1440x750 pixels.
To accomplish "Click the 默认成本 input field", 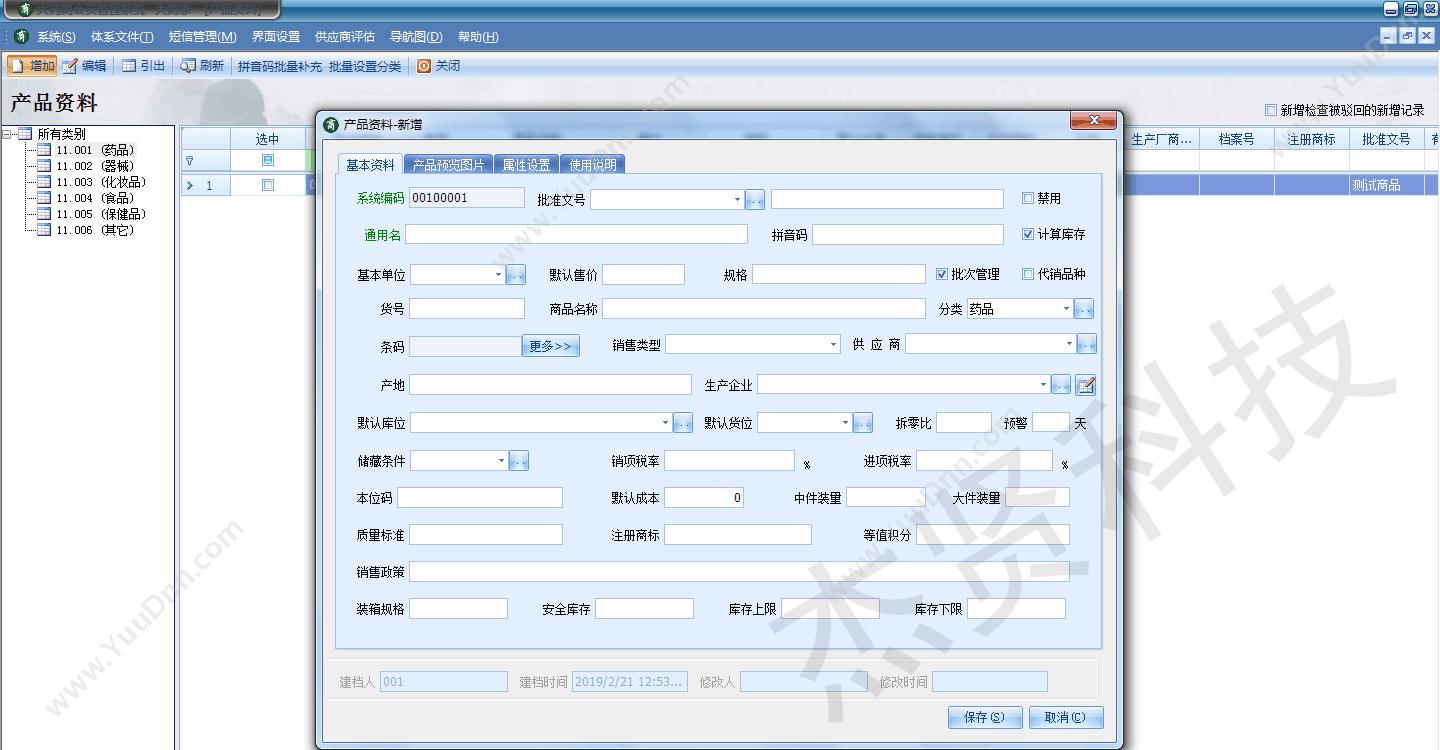I will tap(704, 497).
